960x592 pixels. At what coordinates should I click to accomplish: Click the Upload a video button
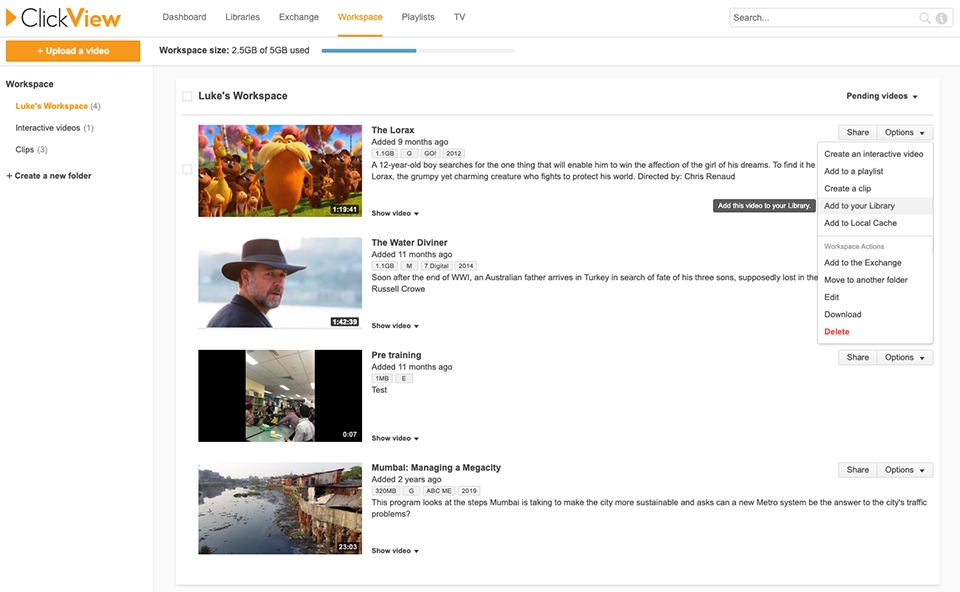coord(72,50)
